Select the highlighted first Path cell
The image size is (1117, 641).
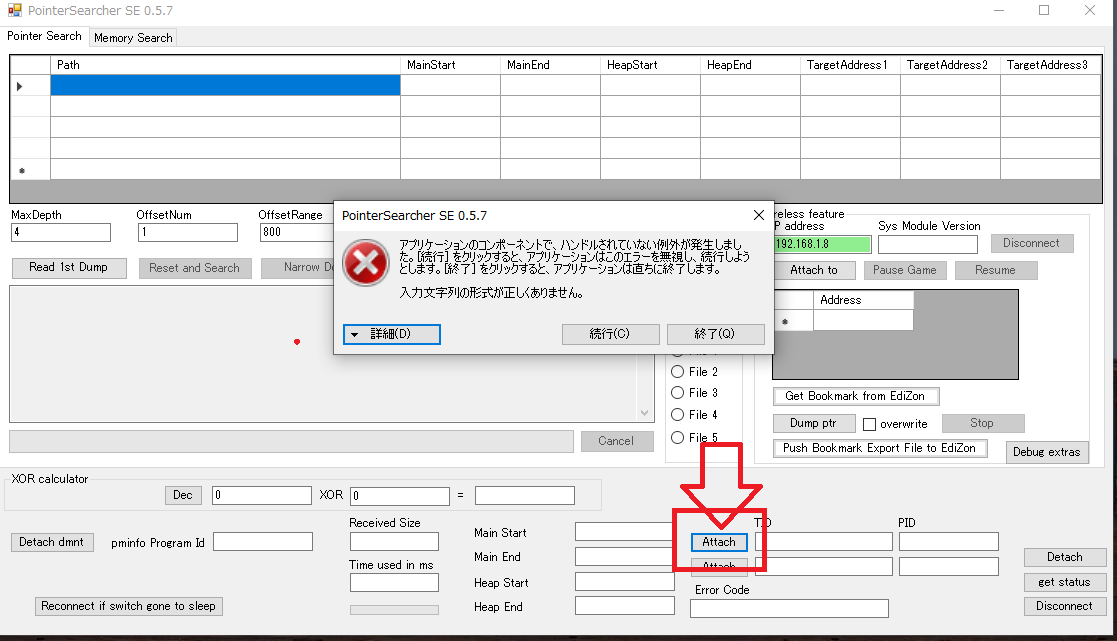[225, 85]
